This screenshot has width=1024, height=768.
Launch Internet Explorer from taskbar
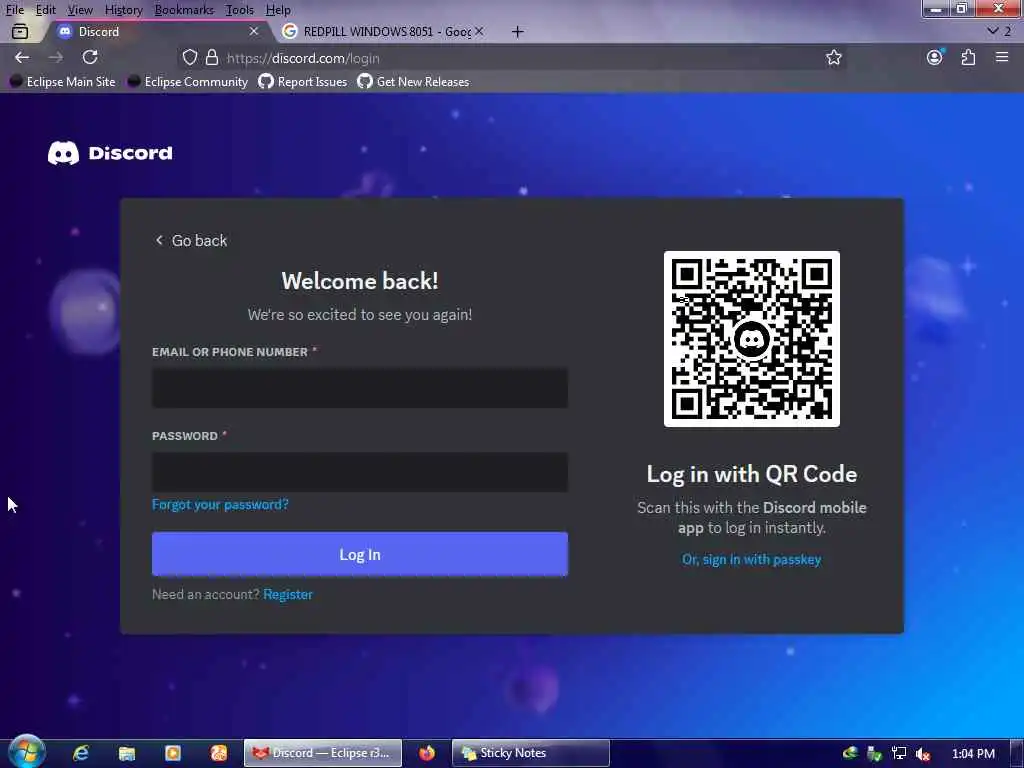[81, 753]
